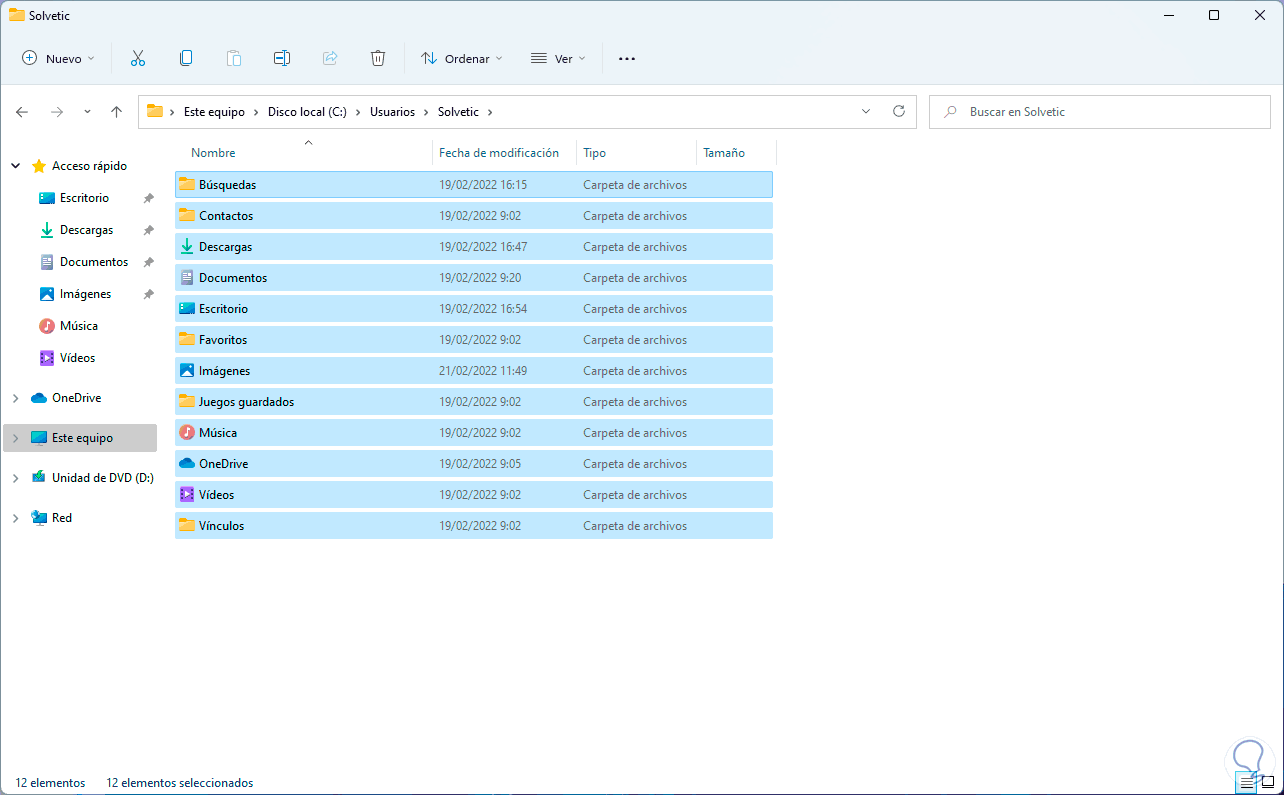This screenshot has width=1284, height=795.
Task: Click the Cut scissors icon
Action: pos(138,59)
